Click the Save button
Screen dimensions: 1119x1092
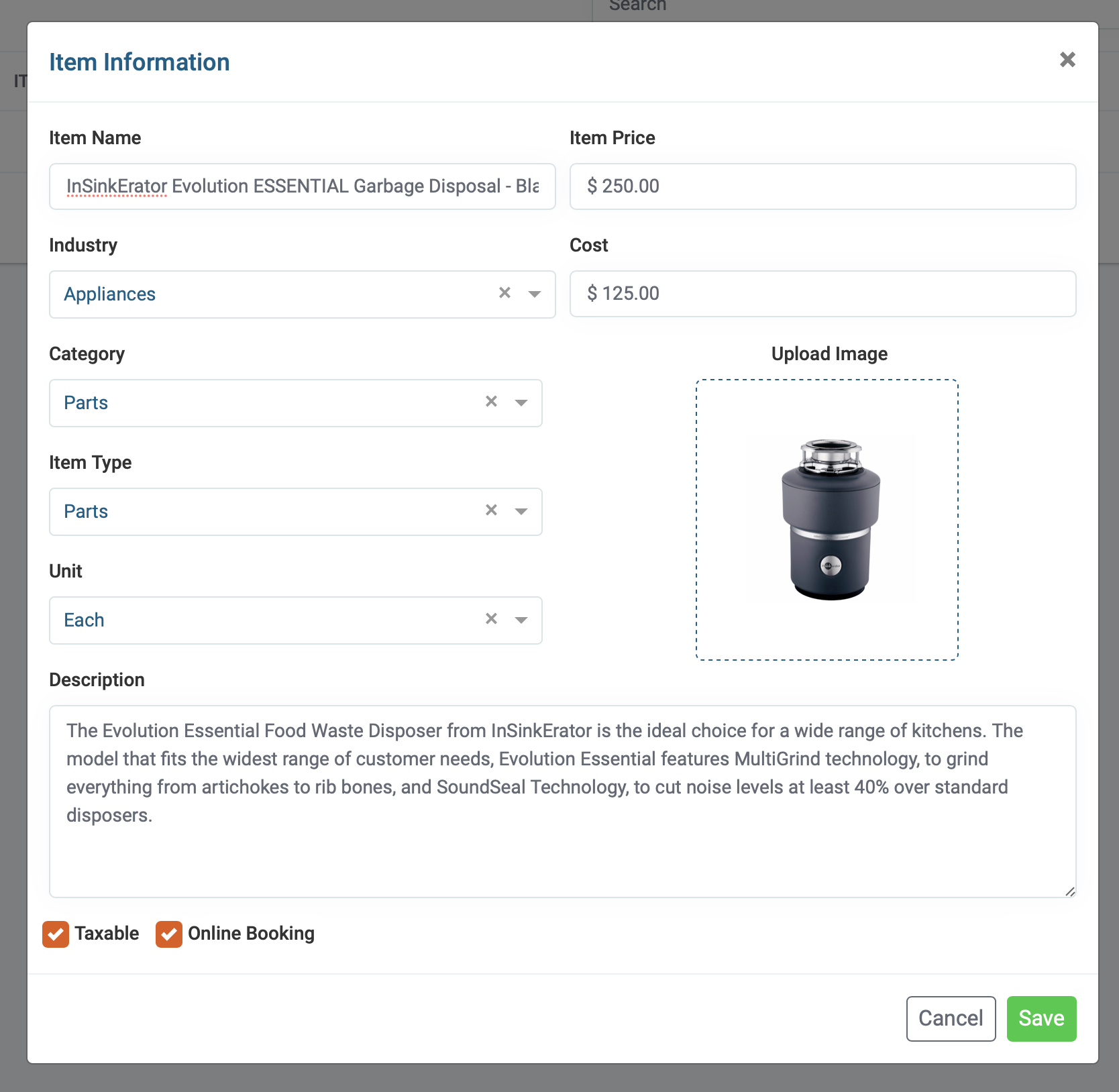tap(1041, 1018)
